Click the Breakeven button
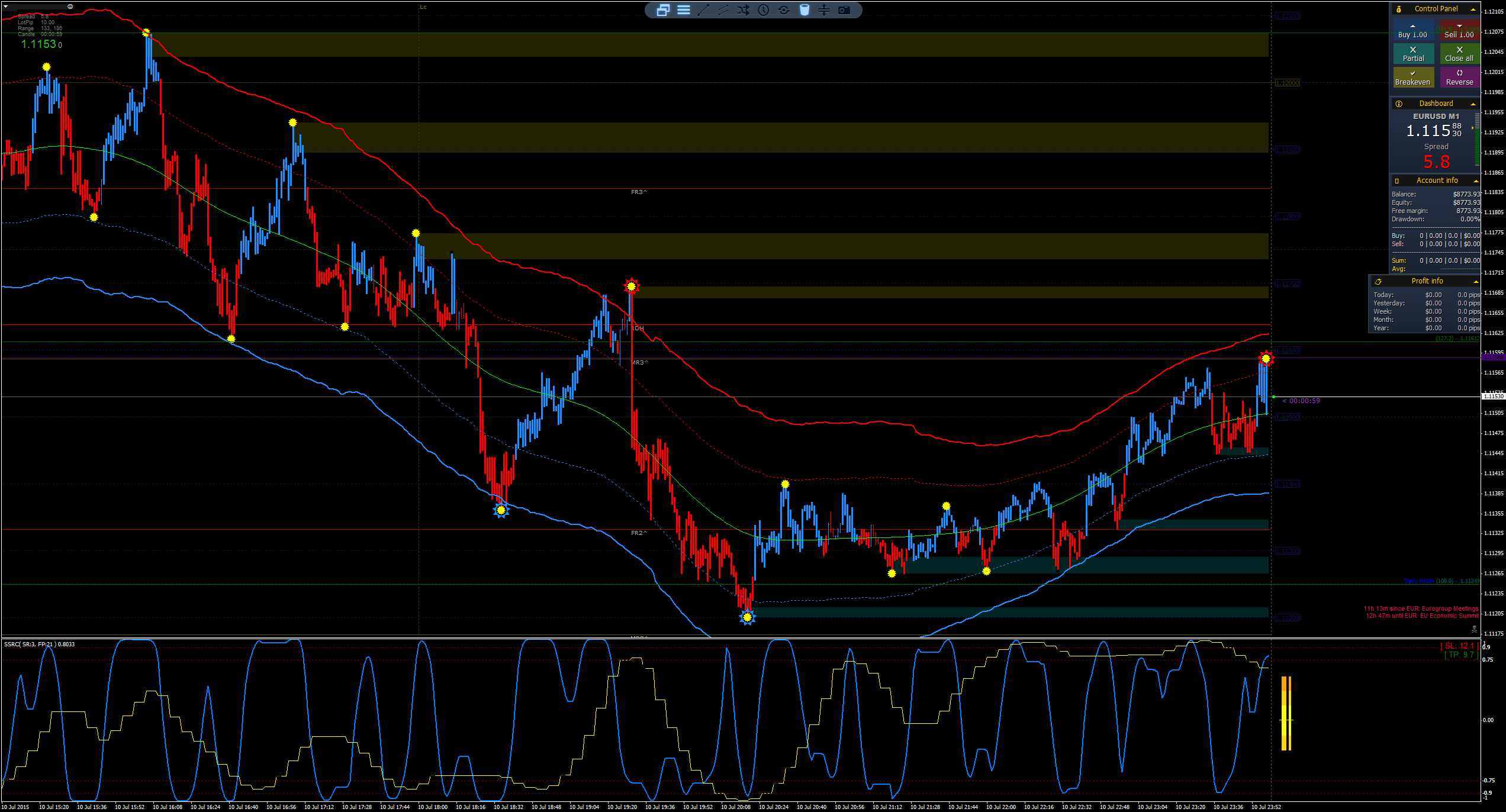Screen dimensions: 1506x812 [1413, 78]
